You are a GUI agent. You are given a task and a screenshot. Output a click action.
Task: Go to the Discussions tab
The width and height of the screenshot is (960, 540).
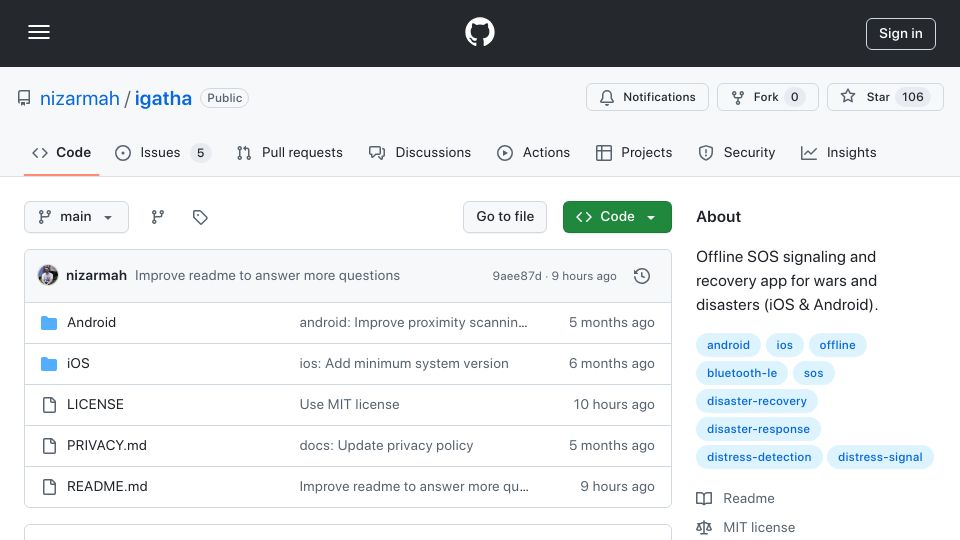(420, 152)
